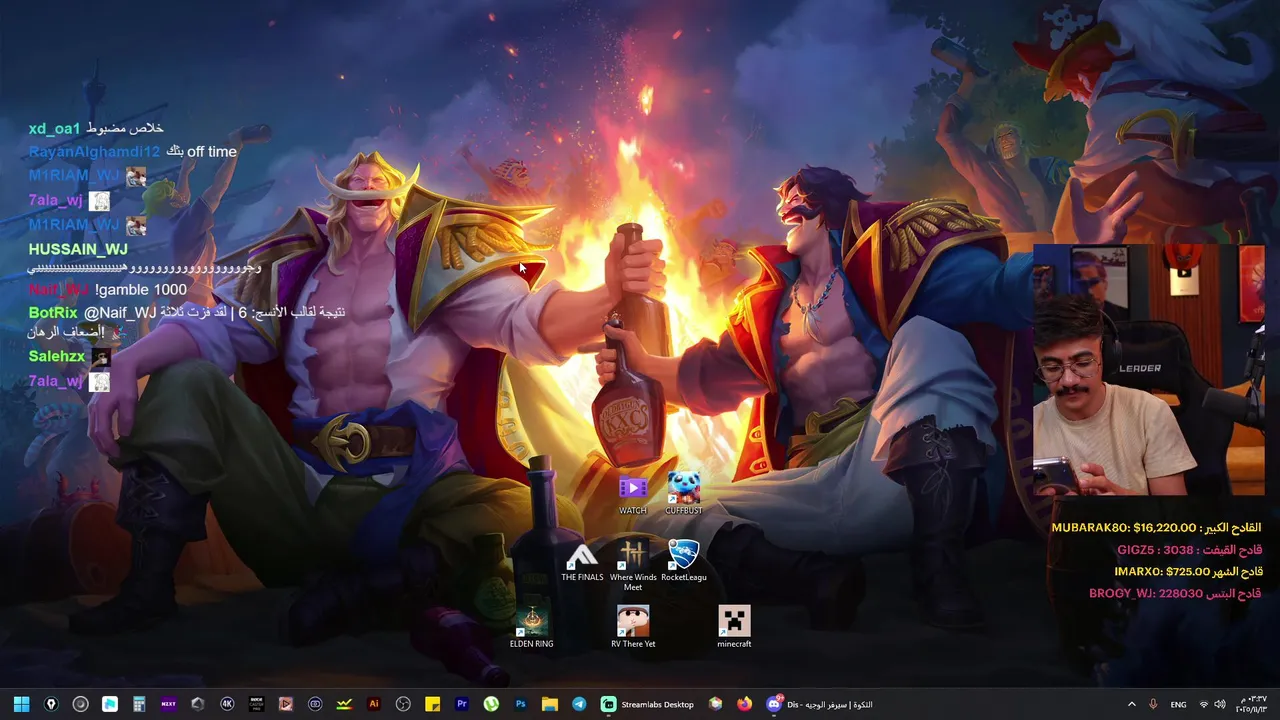Open Firefox from the taskbar
The width and height of the screenshot is (1280, 720).
click(x=744, y=704)
